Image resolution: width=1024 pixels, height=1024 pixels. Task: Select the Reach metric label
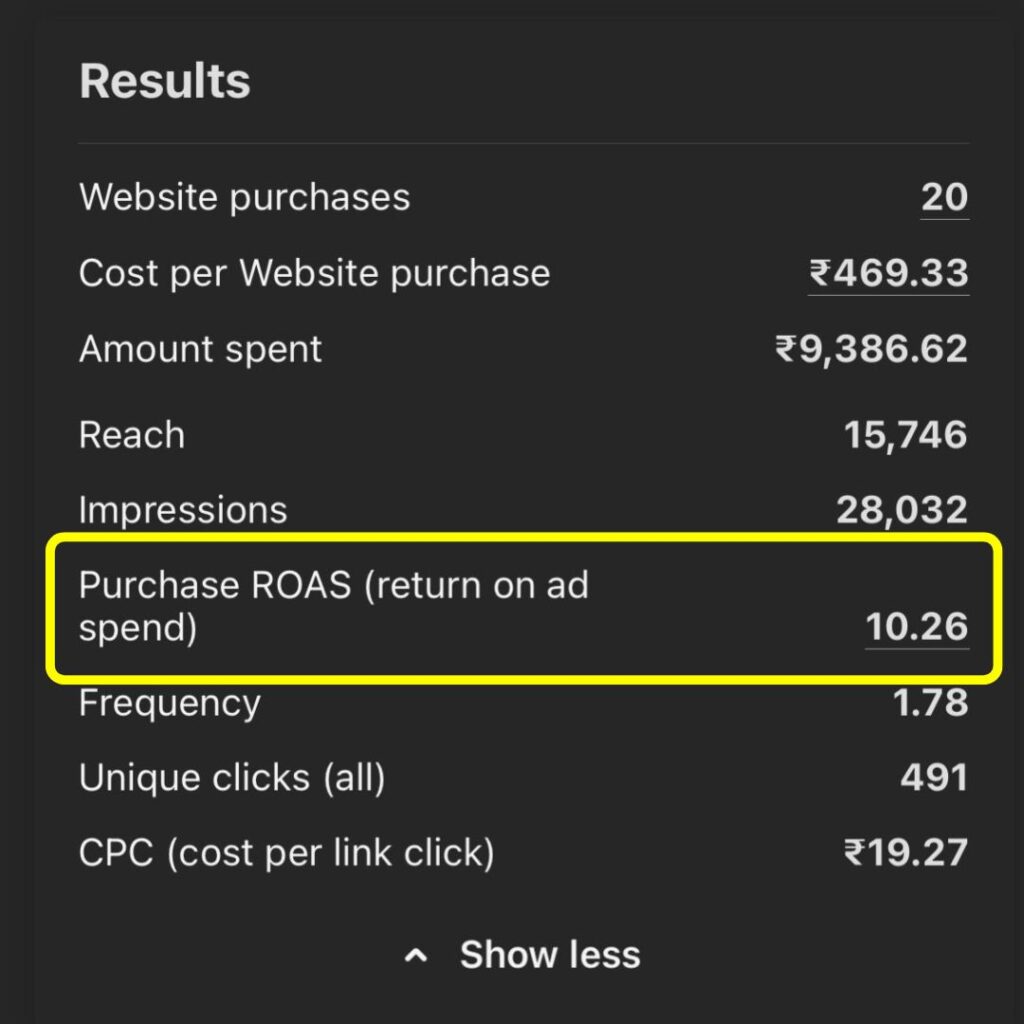click(132, 435)
